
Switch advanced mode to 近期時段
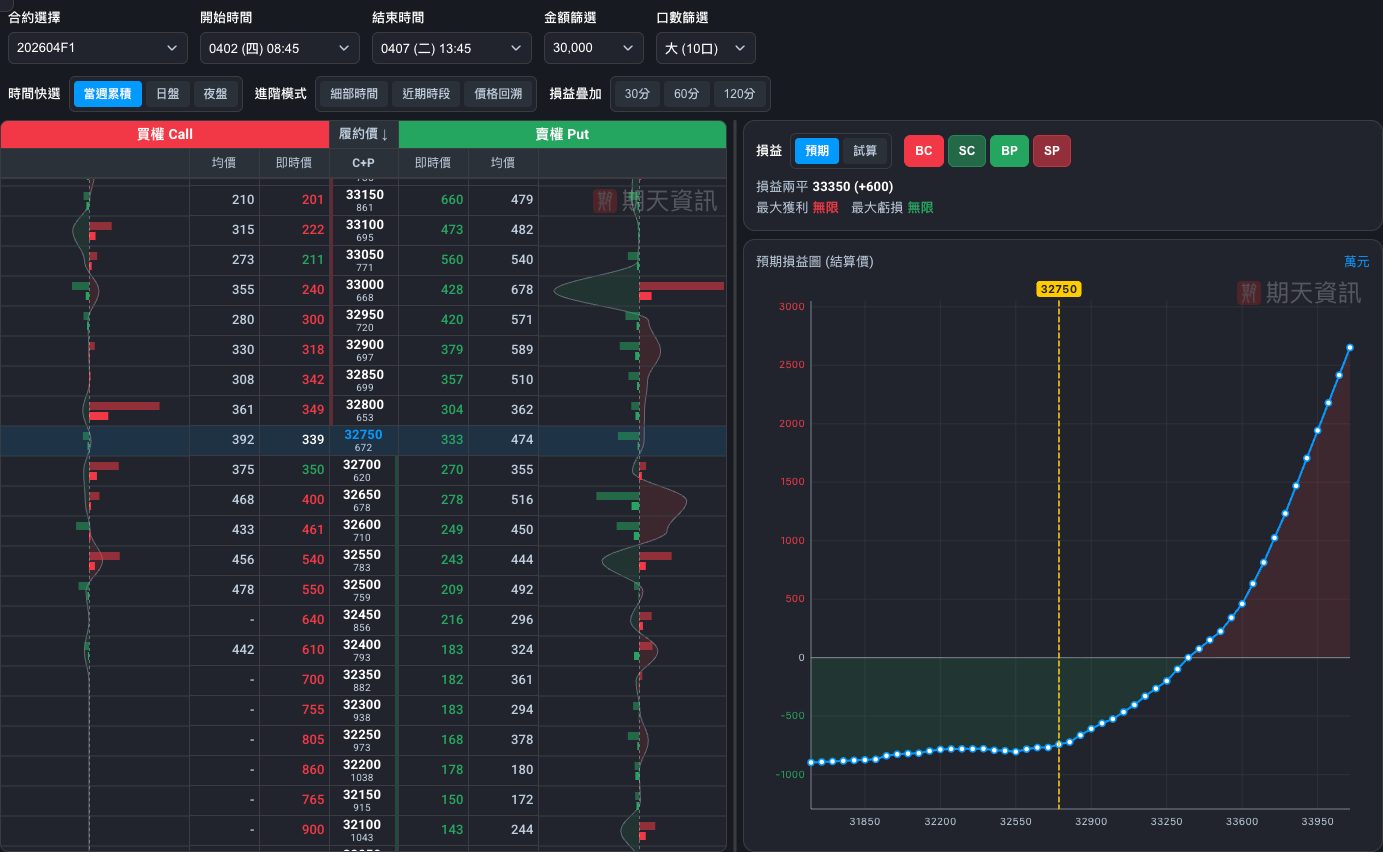pyautogui.click(x=426, y=94)
